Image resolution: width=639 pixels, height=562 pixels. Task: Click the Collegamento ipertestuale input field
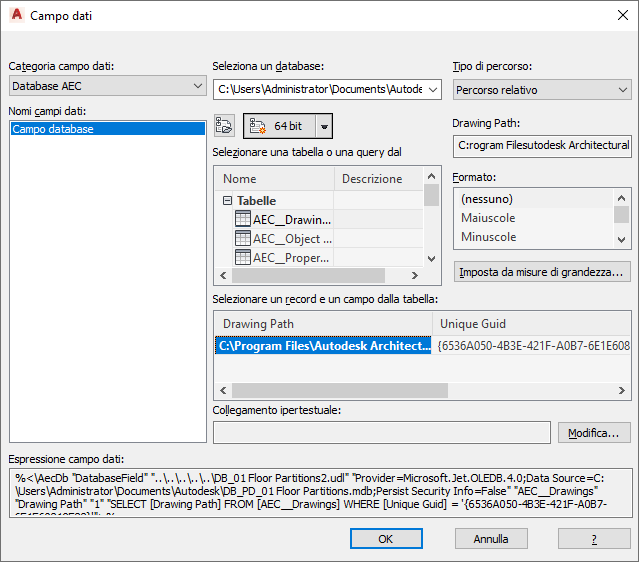(x=381, y=433)
